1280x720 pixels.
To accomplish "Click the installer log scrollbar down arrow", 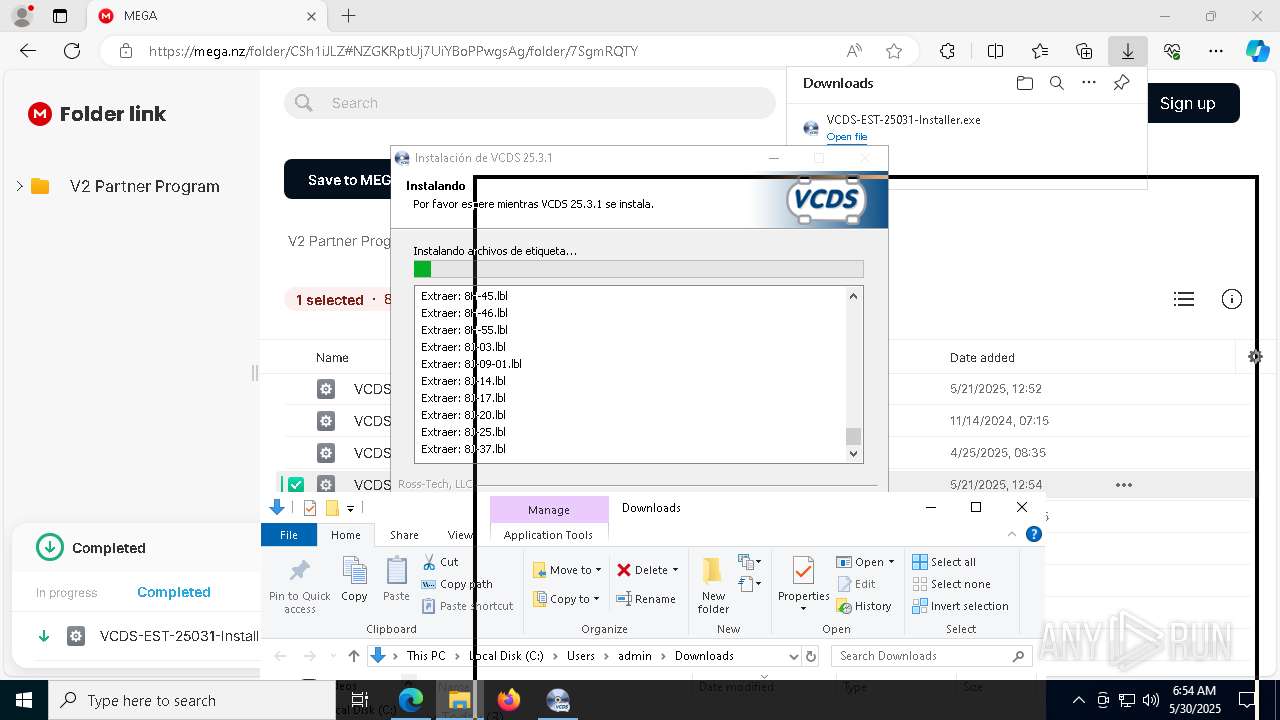I will pyautogui.click(x=853, y=454).
